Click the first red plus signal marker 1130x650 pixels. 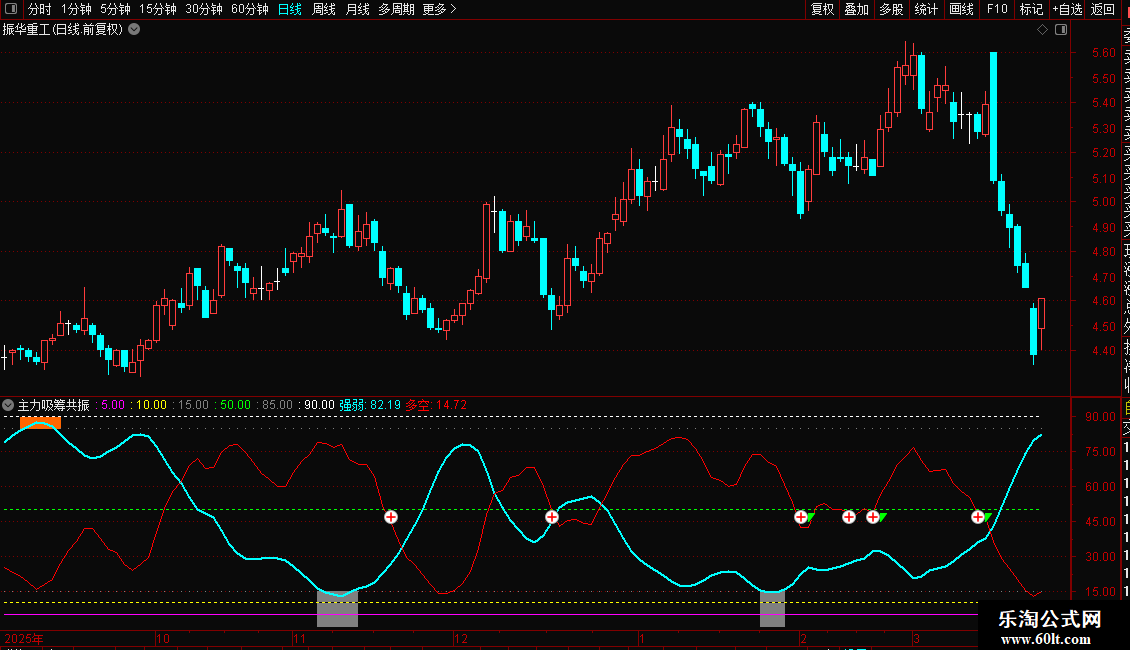pos(391,517)
